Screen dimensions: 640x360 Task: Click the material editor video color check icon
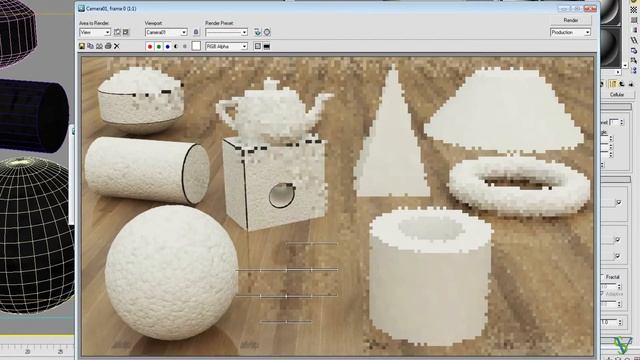(x=633, y=30)
